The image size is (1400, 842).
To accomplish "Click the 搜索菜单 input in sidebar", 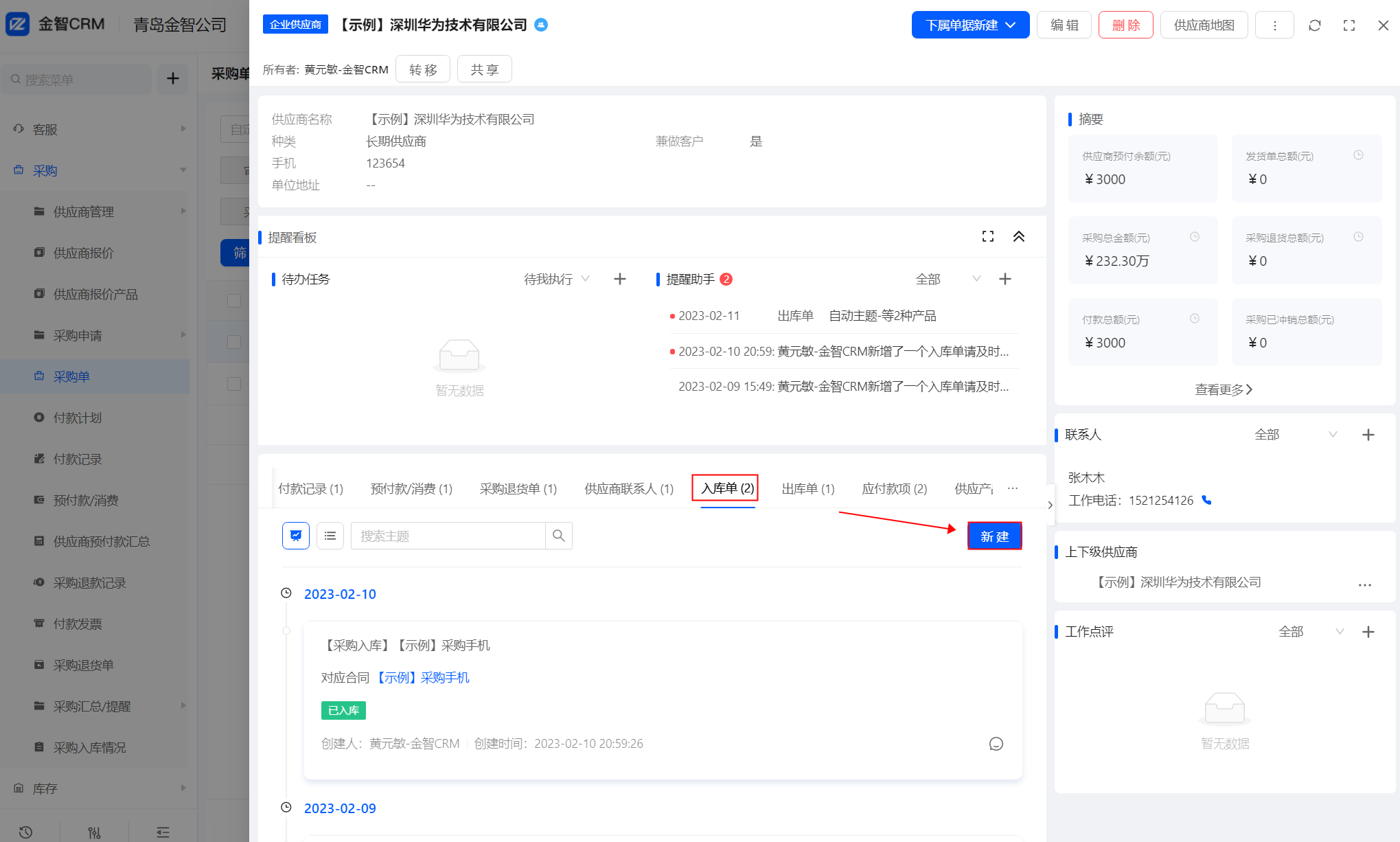I will pyautogui.click(x=77, y=80).
